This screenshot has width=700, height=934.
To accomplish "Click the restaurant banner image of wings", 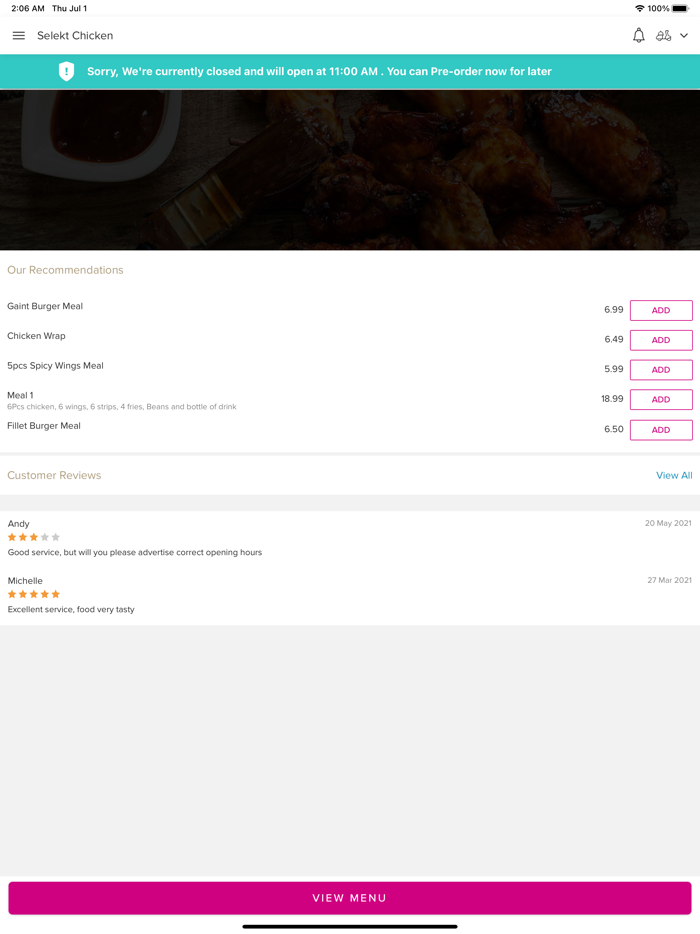I will tap(350, 170).
